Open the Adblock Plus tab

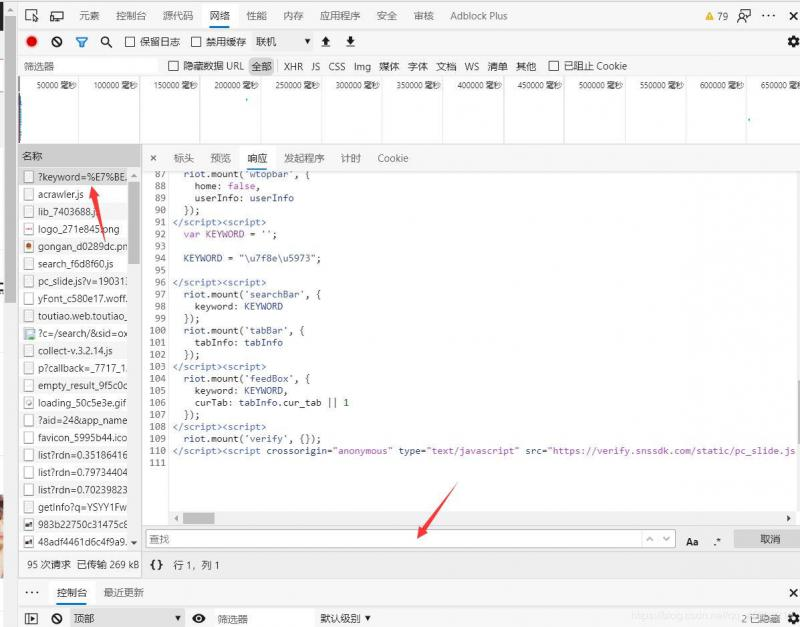[x=479, y=16]
